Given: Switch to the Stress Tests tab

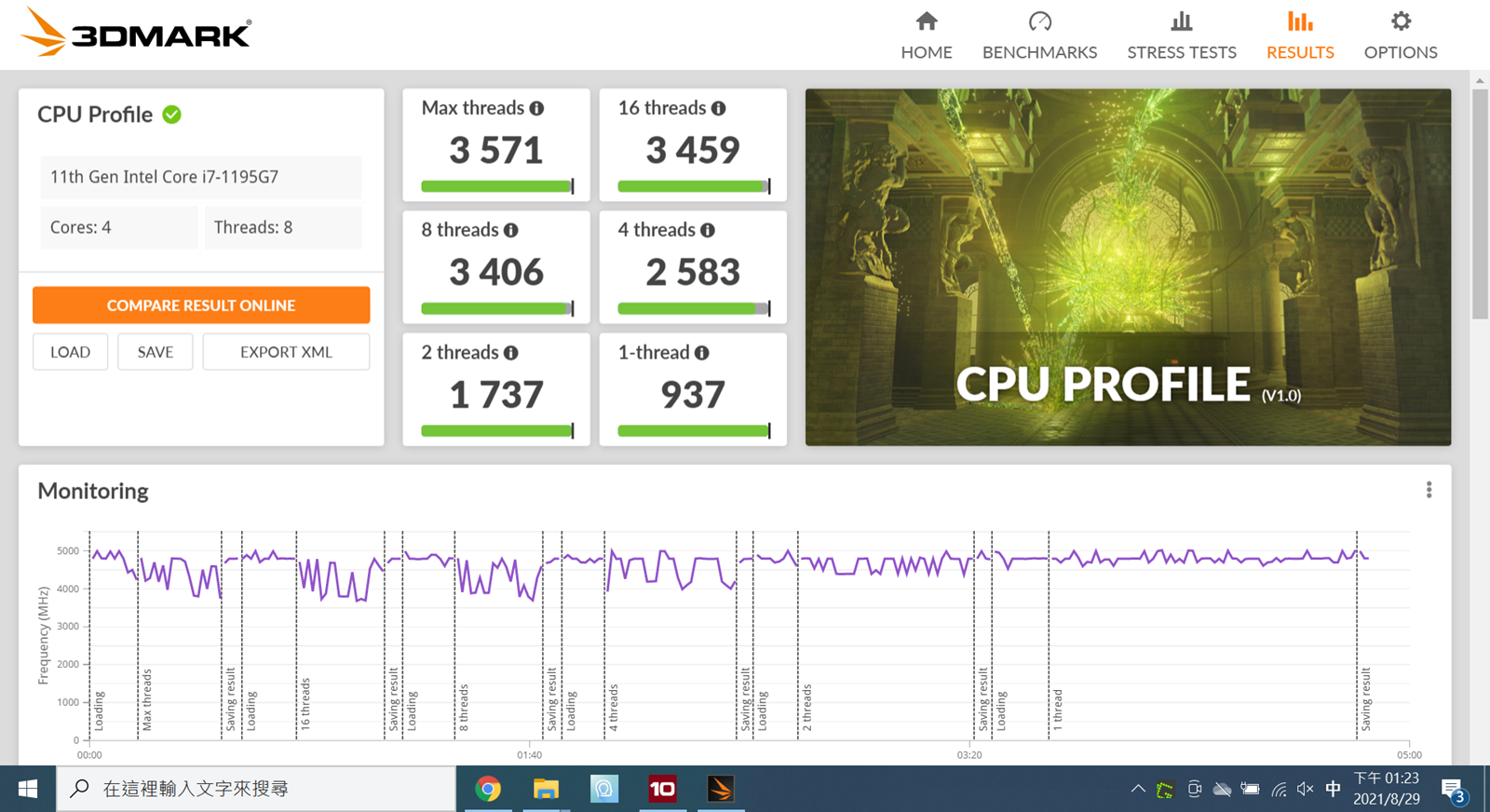Looking at the screenshot, I should click(1181, 35).
